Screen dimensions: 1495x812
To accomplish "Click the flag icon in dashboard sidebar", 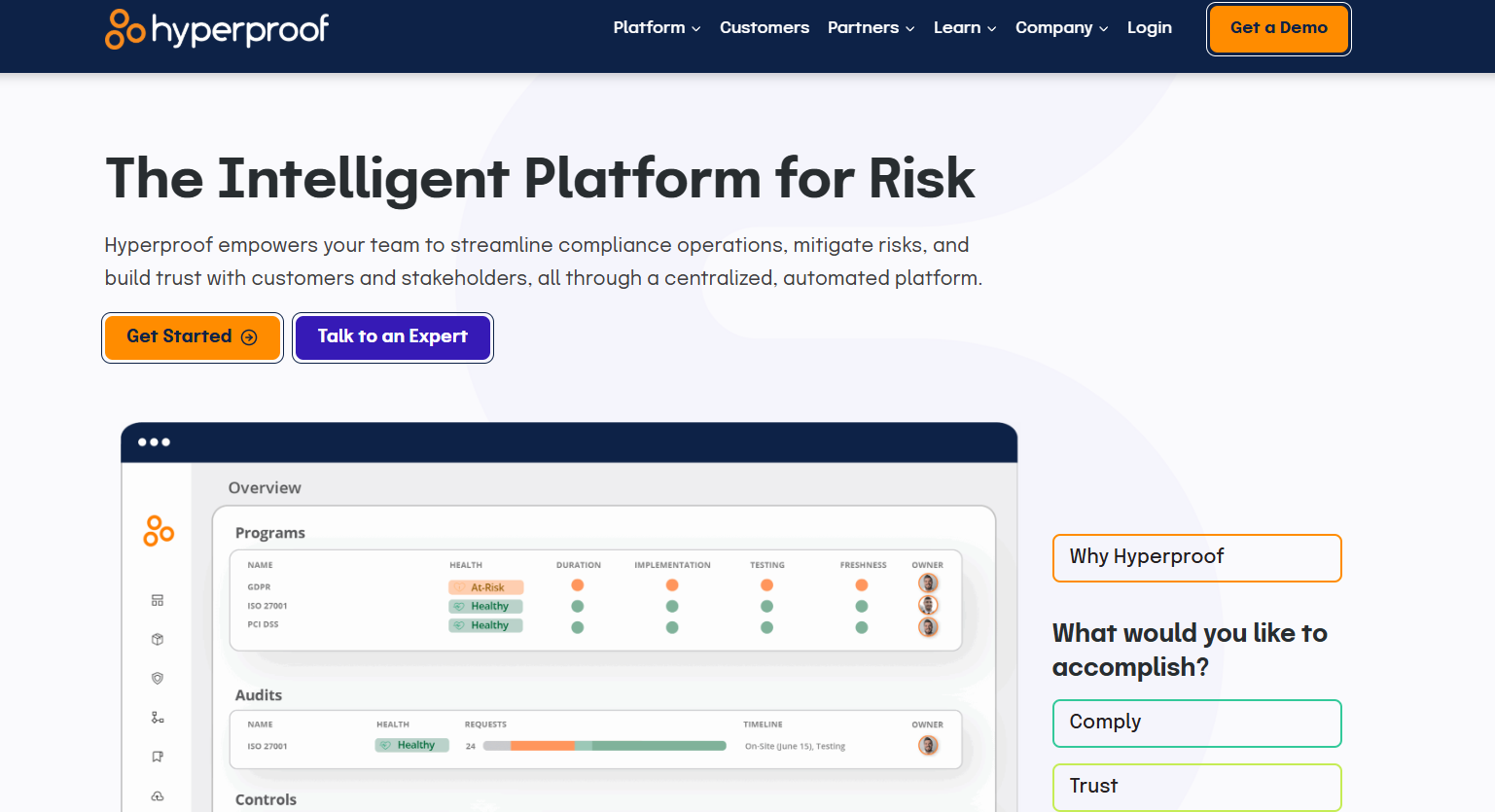I will (158, 757).
